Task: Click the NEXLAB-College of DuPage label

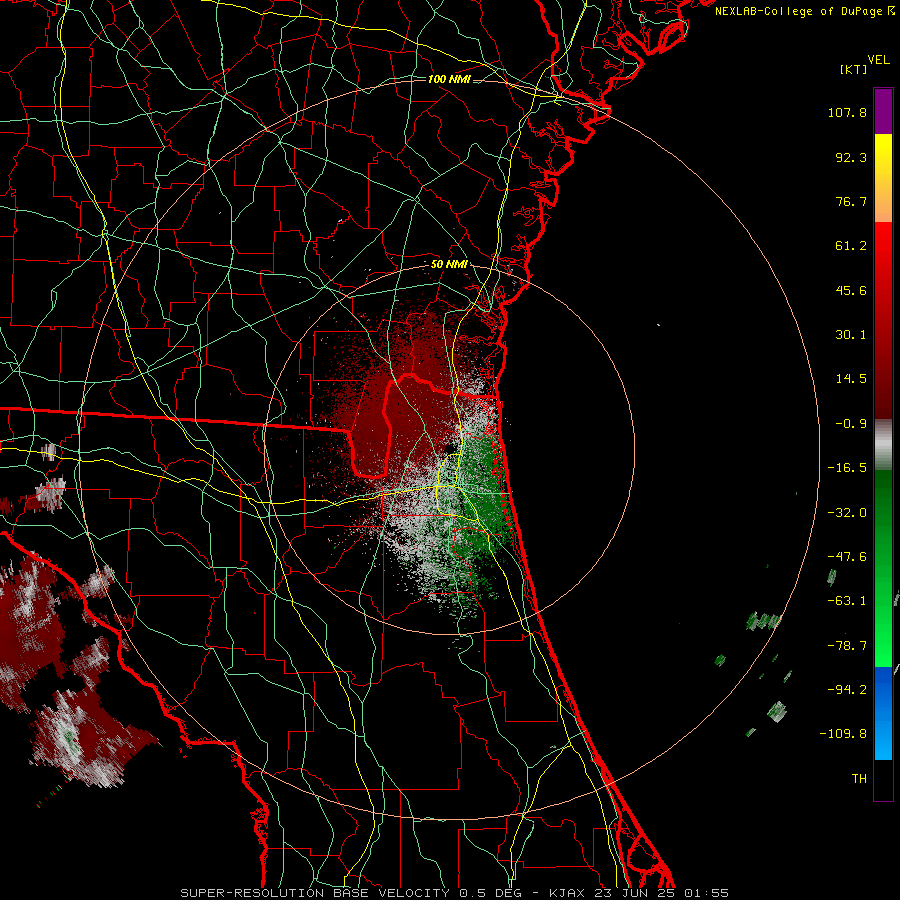Action: point(804,11)
